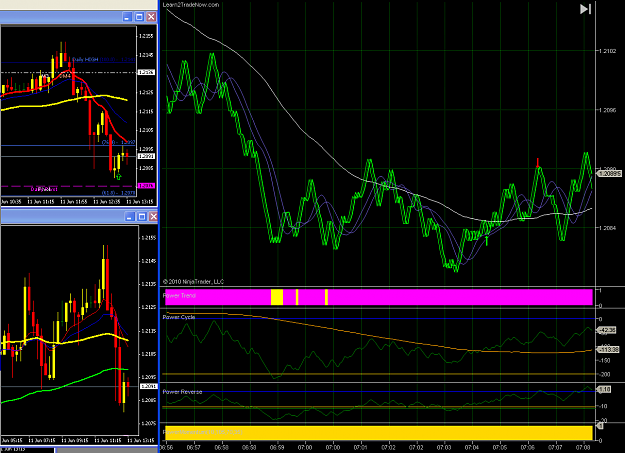Click the green up-arrow marker on main chart
The width and height of the screenshot is (625, 453).
(486, 241)
